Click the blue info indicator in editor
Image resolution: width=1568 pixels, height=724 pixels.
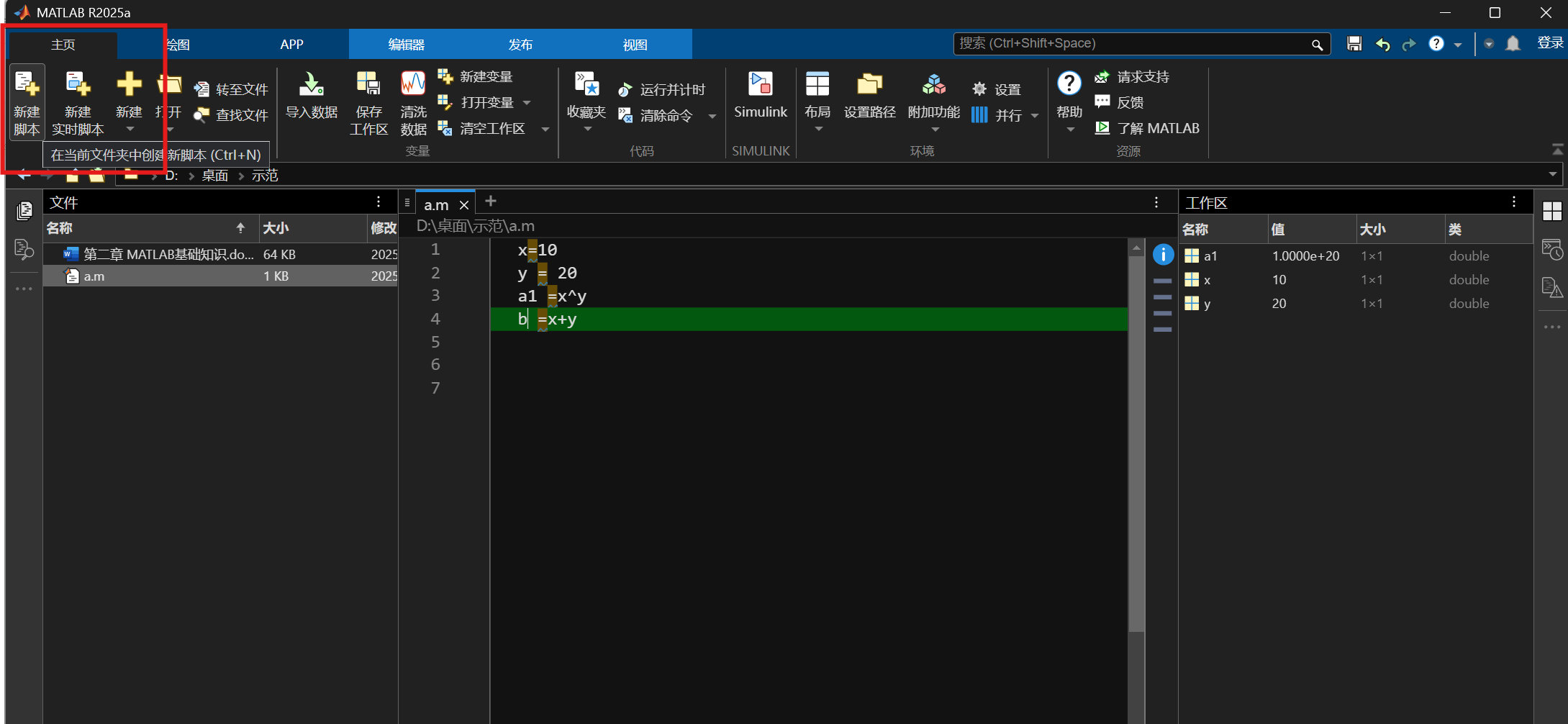[1163, 254]
